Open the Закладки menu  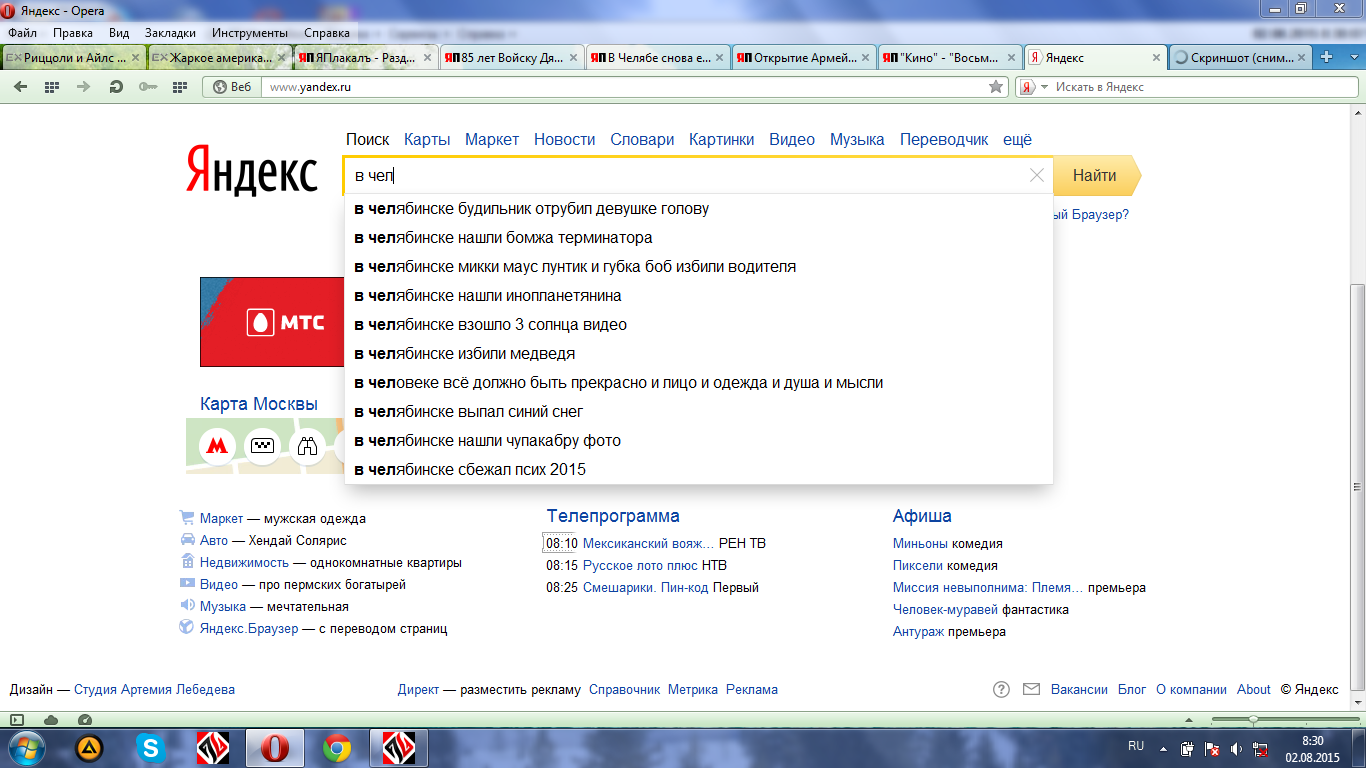point(170,32)
